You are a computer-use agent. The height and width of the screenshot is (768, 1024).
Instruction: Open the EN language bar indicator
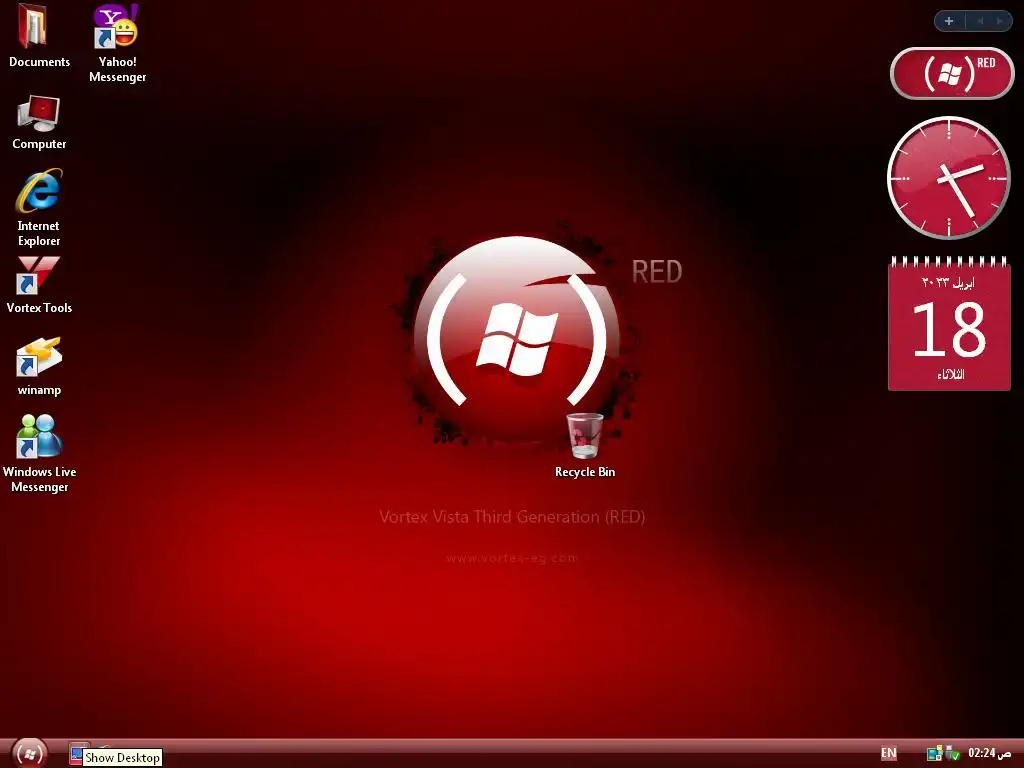coord(888,753)
